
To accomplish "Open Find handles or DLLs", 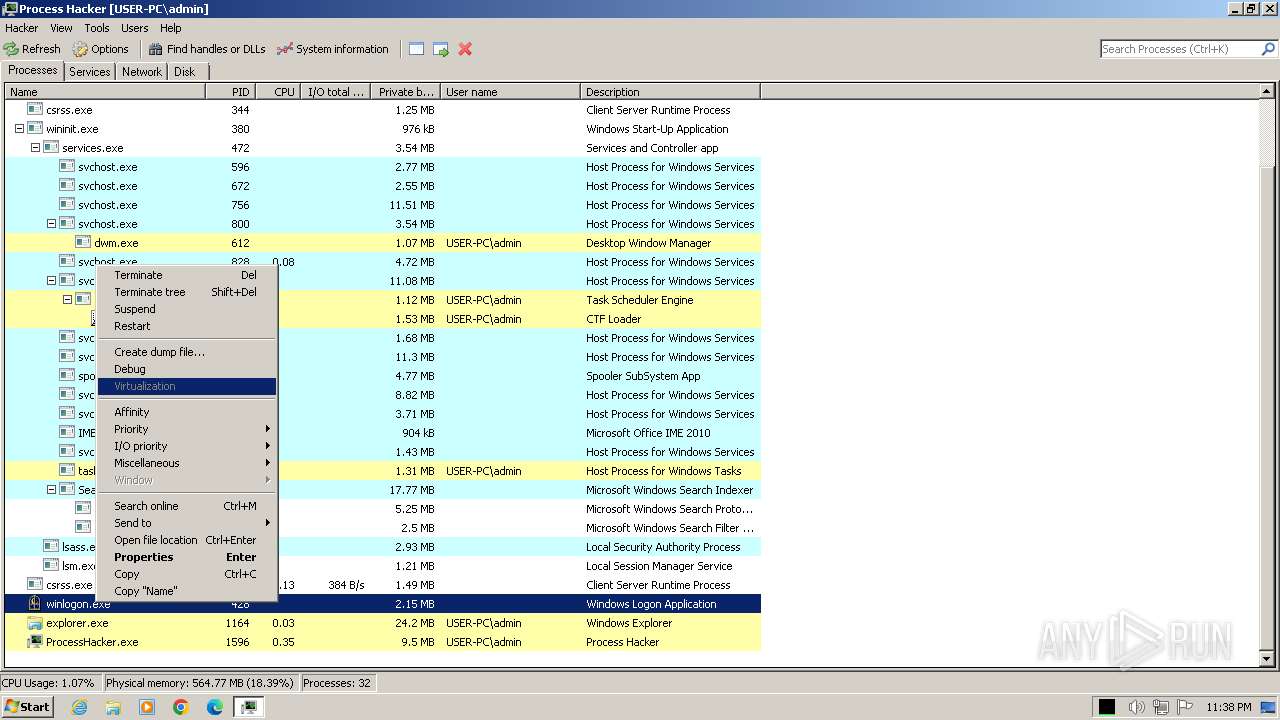I will click(x=207, y=49).
